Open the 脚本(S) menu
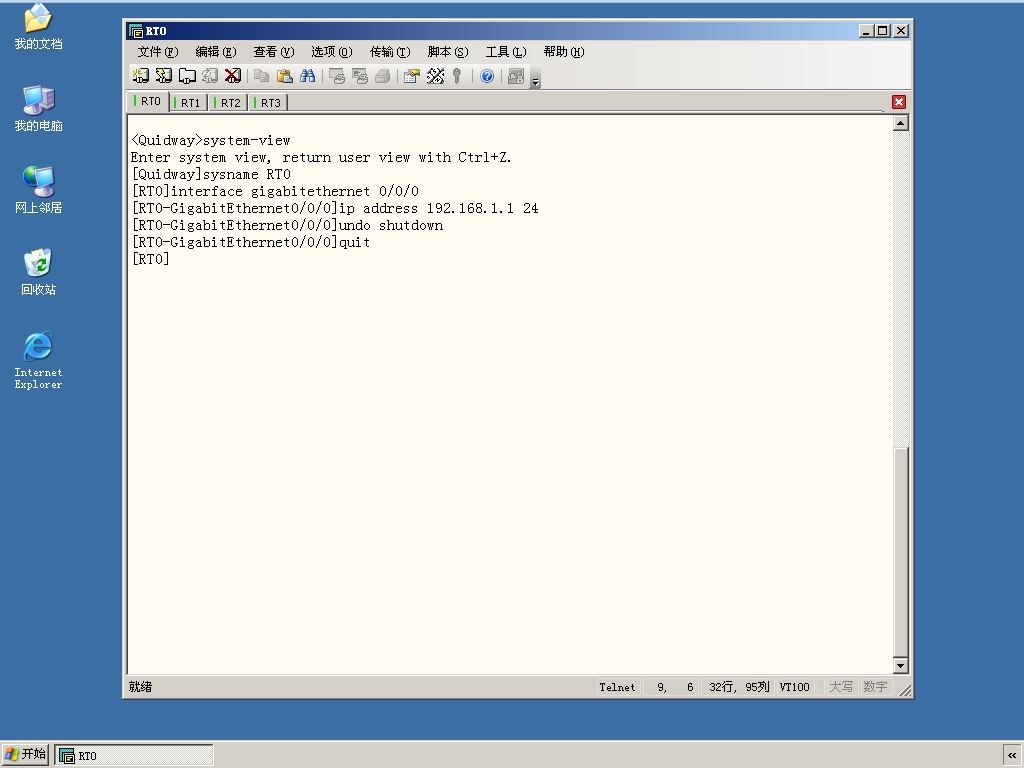Viewport: 1024px width, 768px height. point(448,52)
